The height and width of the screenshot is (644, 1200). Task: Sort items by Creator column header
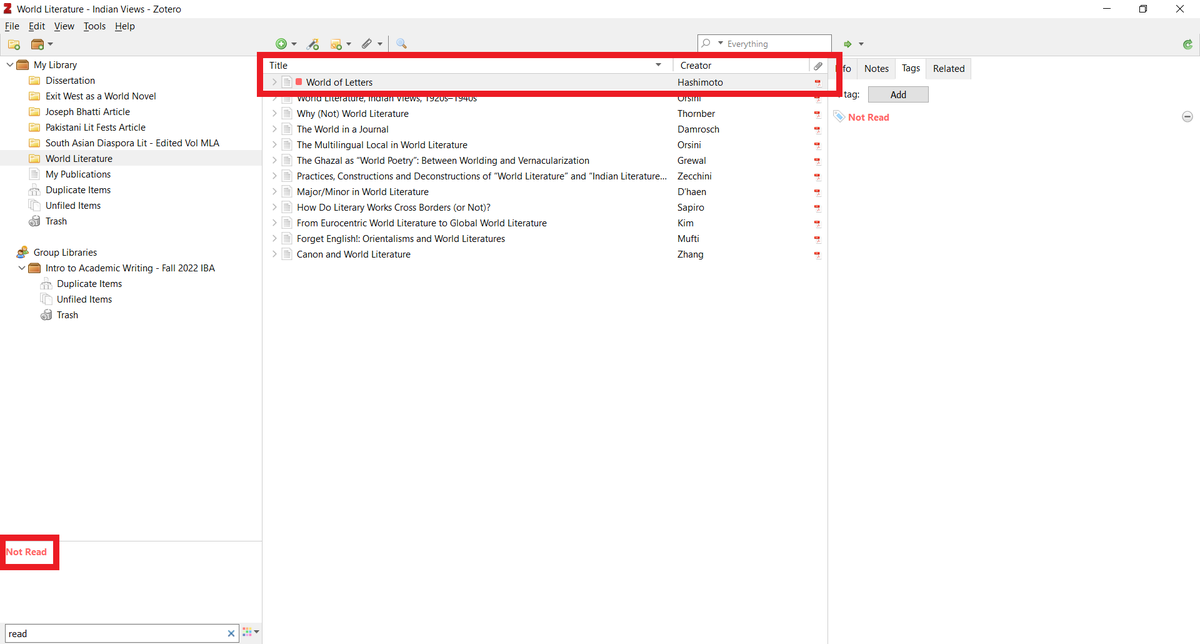pyautogui.click(x=742, y=65)
